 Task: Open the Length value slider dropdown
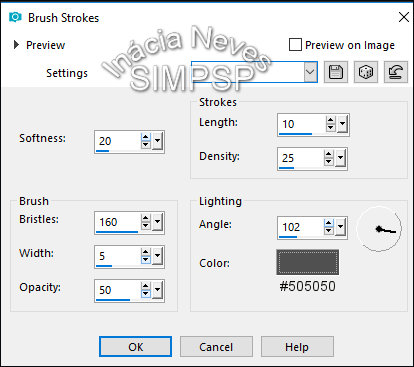point(343,124)
